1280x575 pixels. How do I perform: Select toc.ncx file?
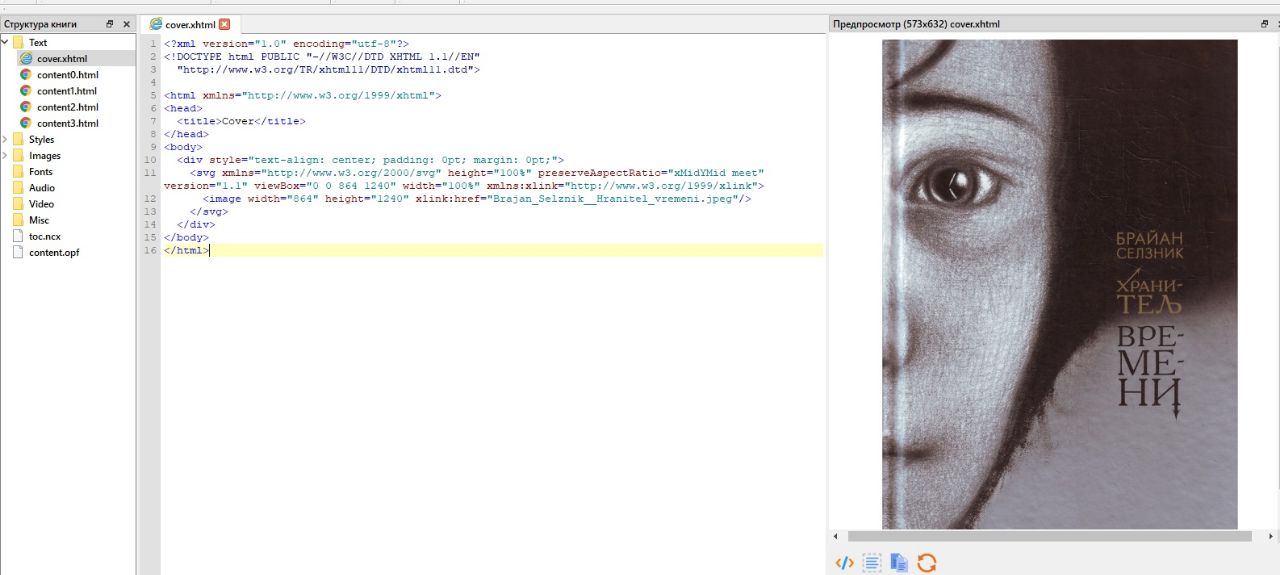coord(44,236)
